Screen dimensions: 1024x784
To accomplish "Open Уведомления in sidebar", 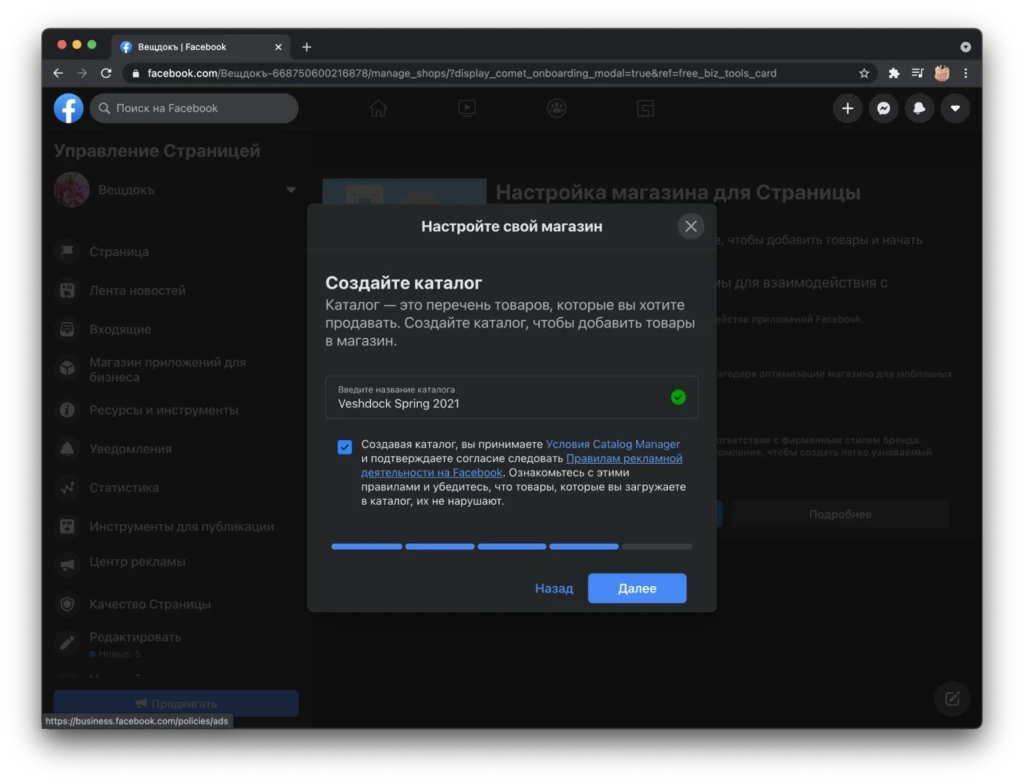I will pos(130,449).
